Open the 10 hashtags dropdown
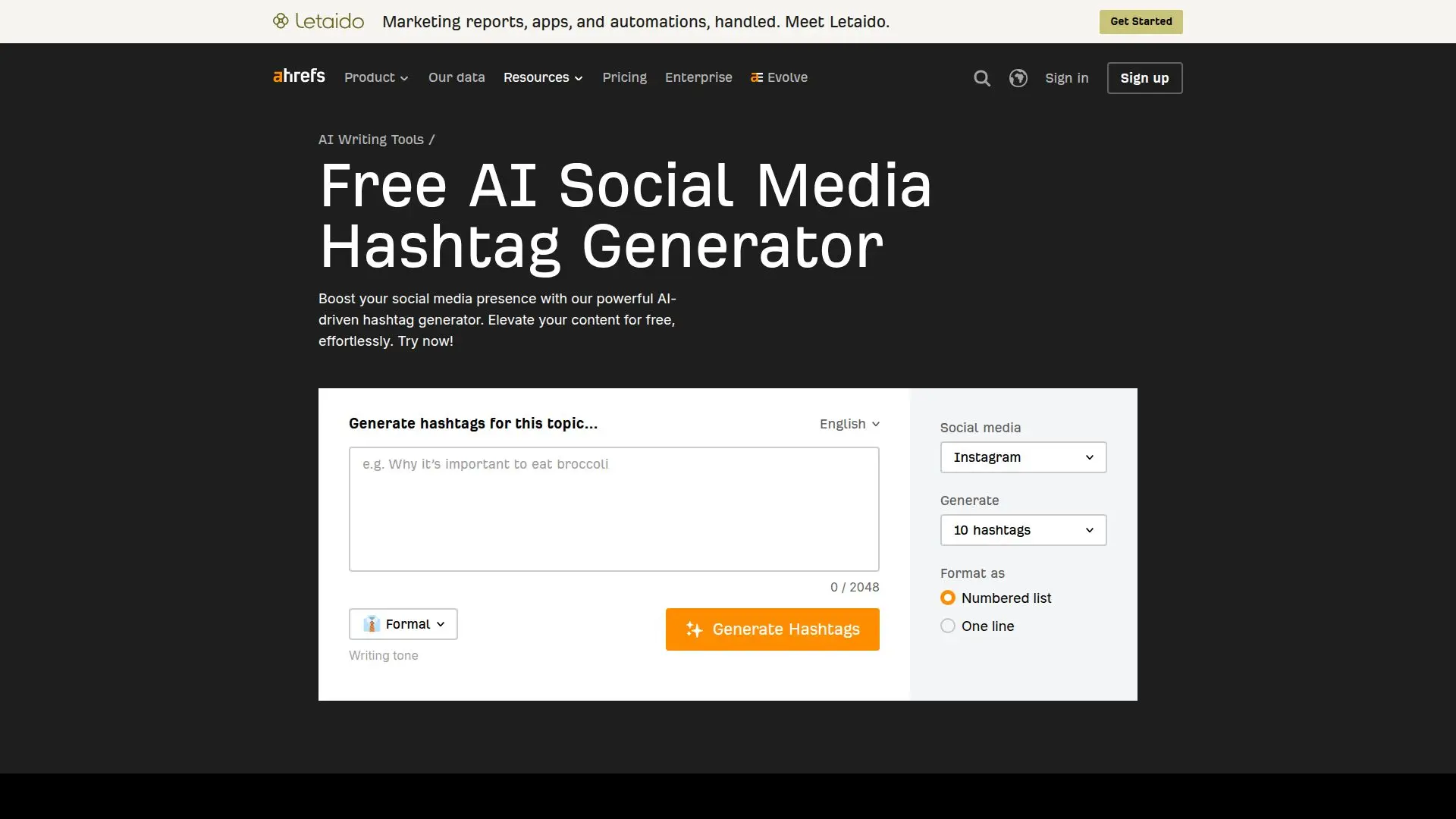 click(x=1024, y=530)
